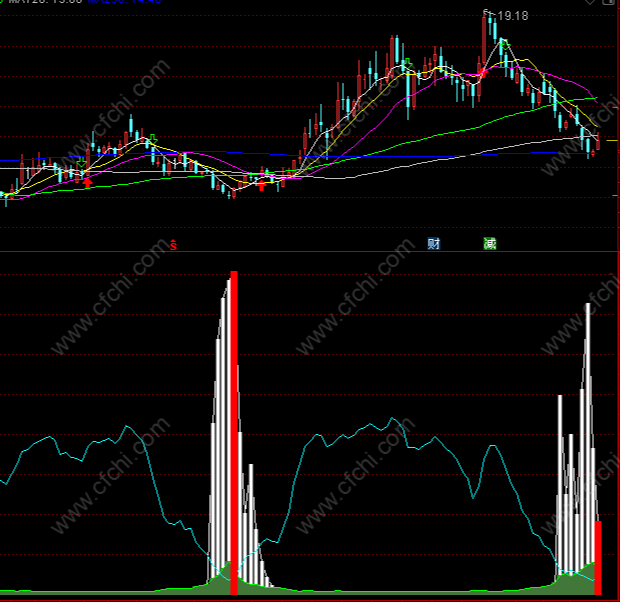Click the leftmost green down sell arrow
Screen dimensions: 620x602
(81, 163)
